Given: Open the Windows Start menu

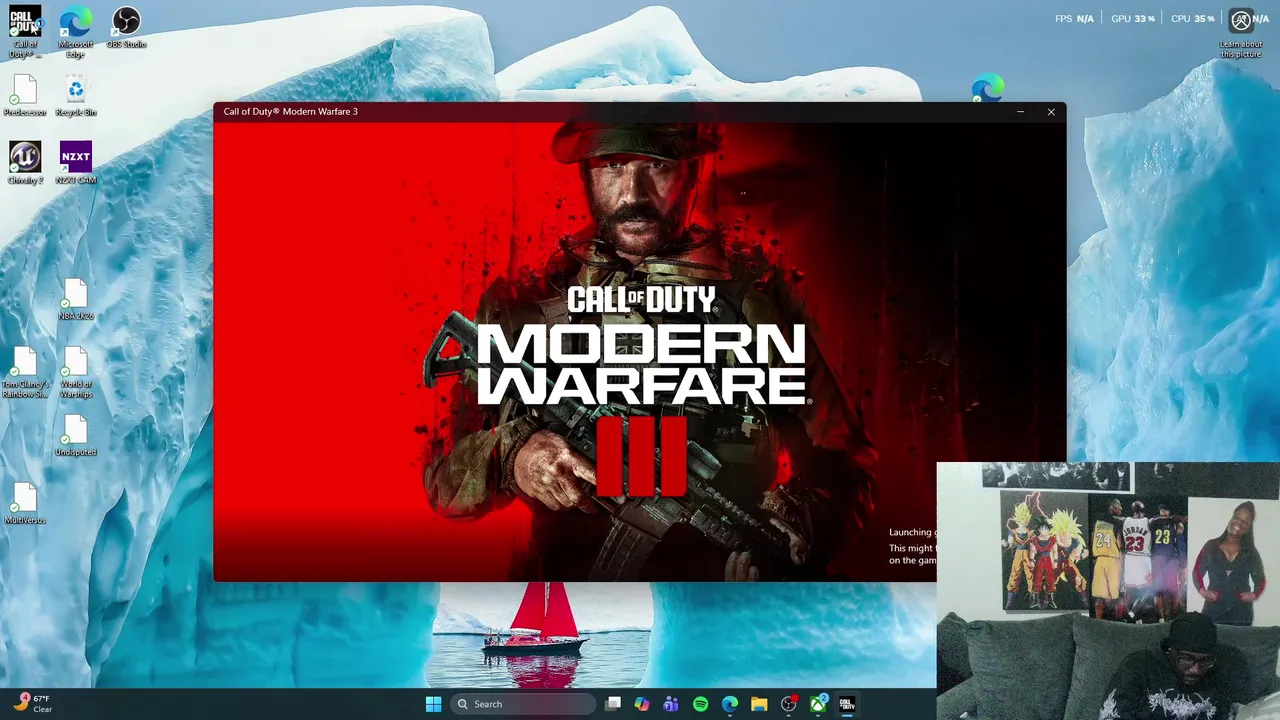Looking at the screenshot, I should pyautogui.click(x=433, y=704).
